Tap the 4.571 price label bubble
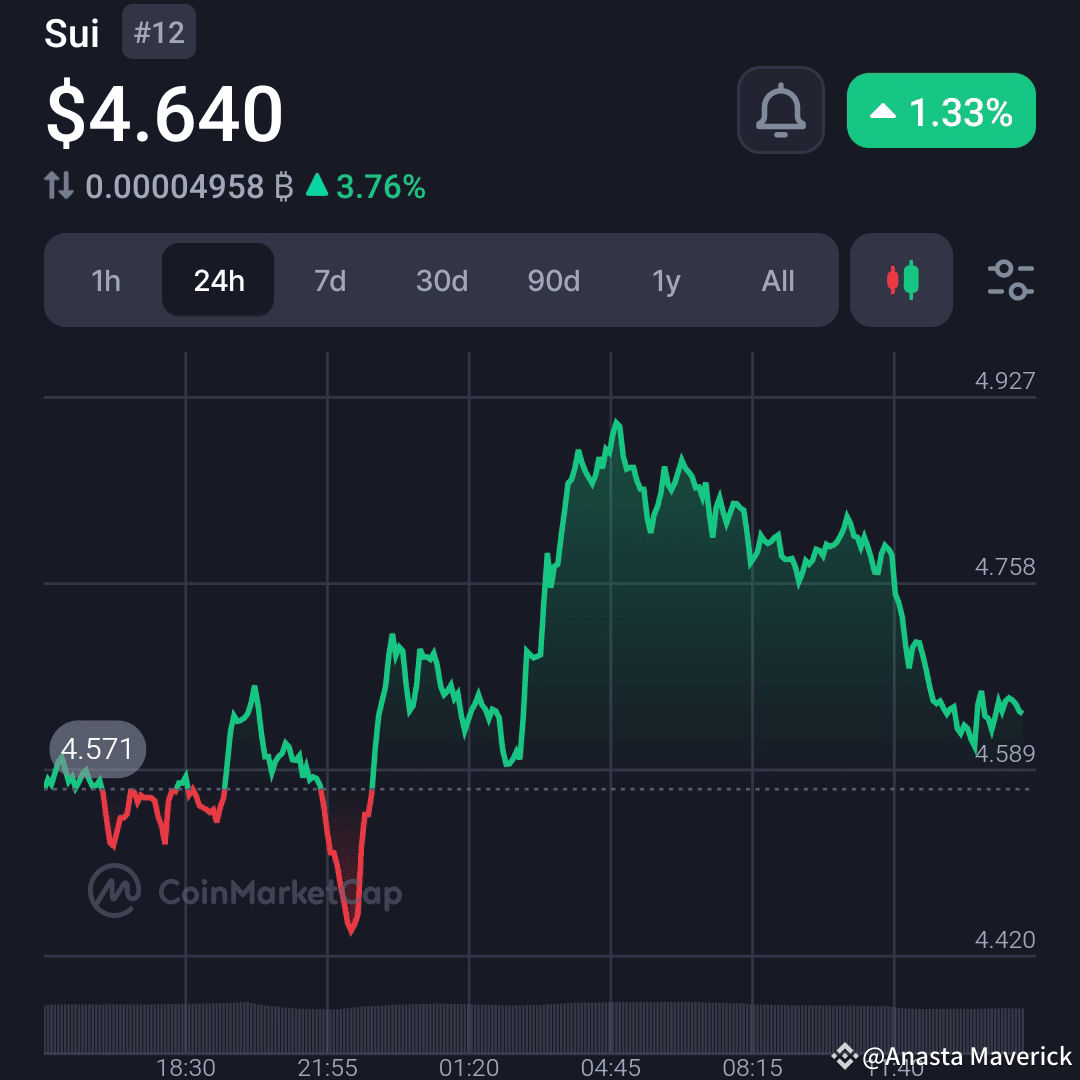This screenshot has width=1080, height=1080. click(x=97, y=748)
